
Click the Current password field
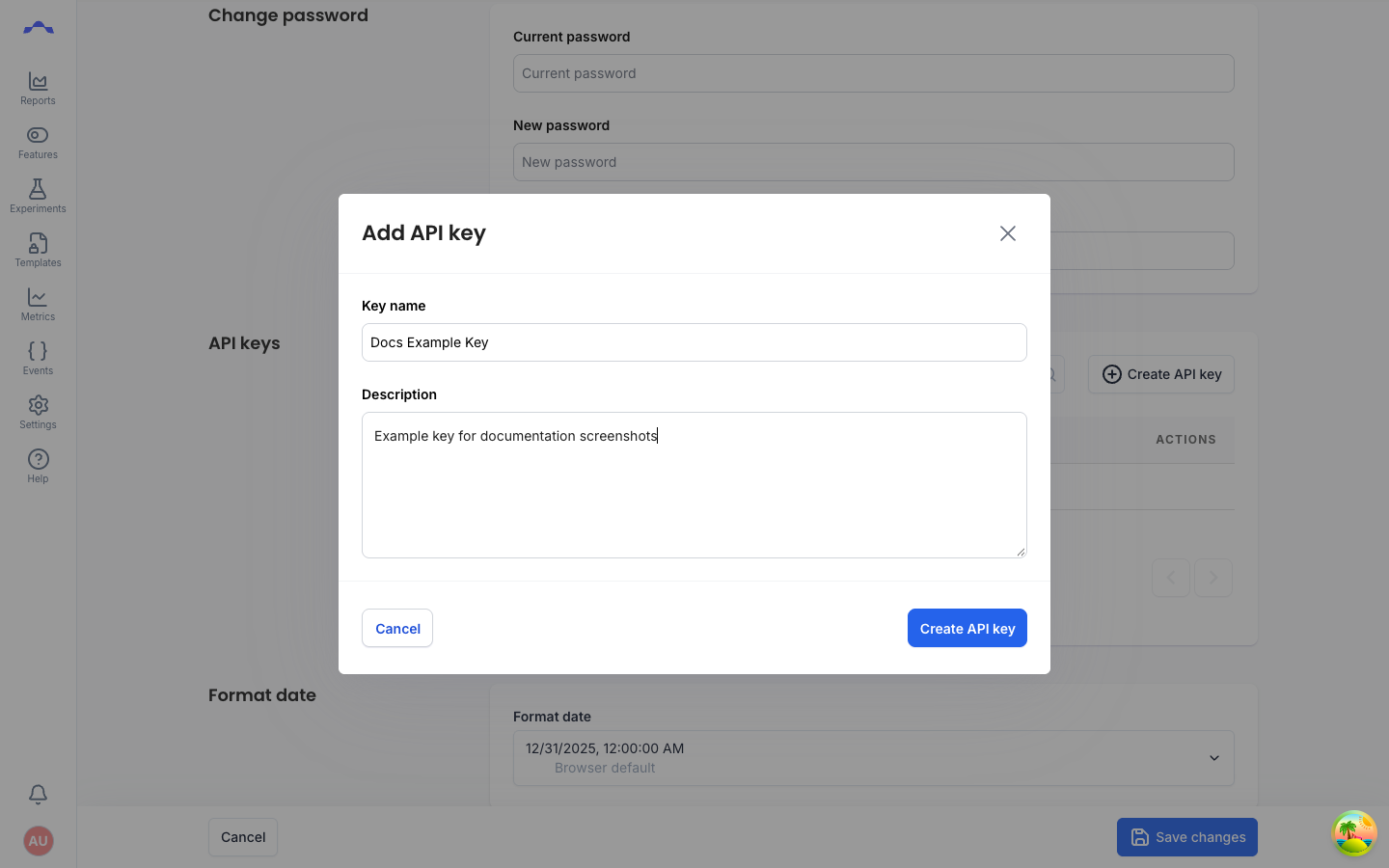[x=874, y=73]
